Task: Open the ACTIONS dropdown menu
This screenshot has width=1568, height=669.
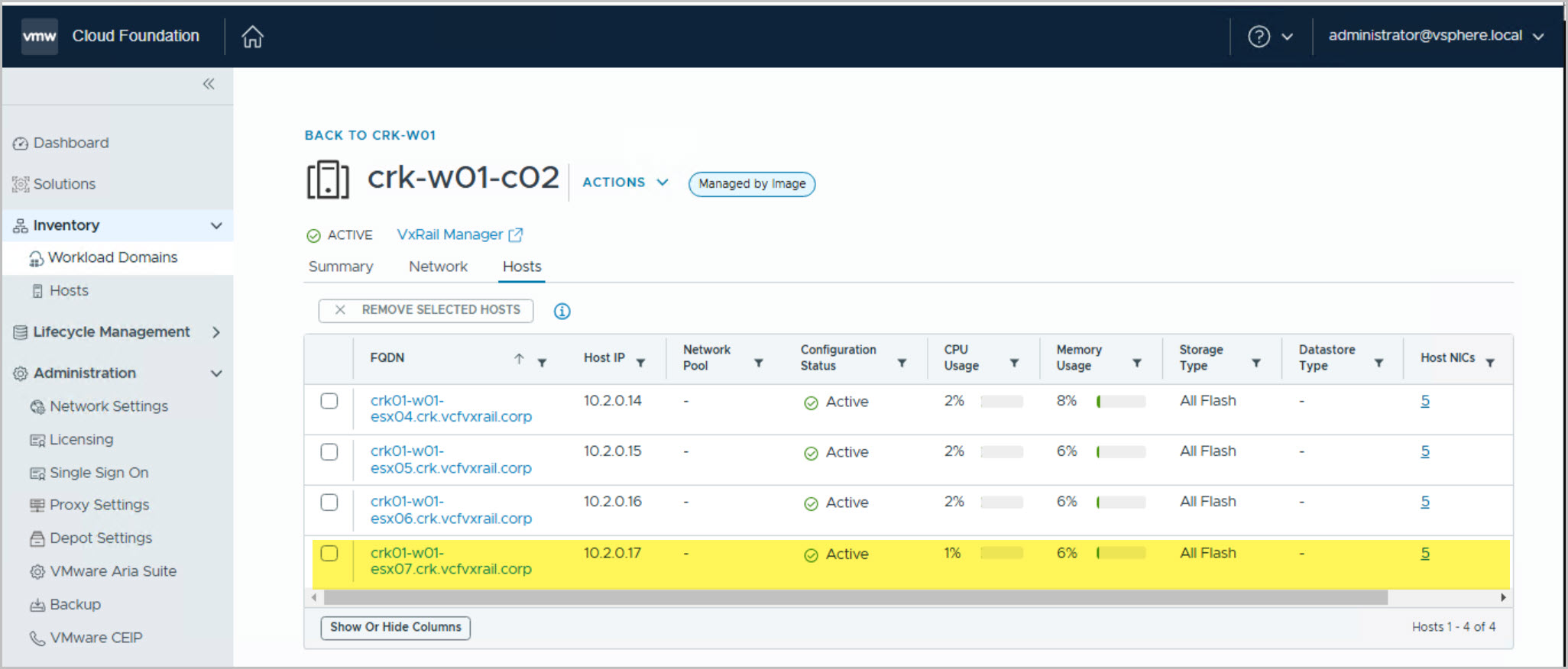Action: (625, 183)
